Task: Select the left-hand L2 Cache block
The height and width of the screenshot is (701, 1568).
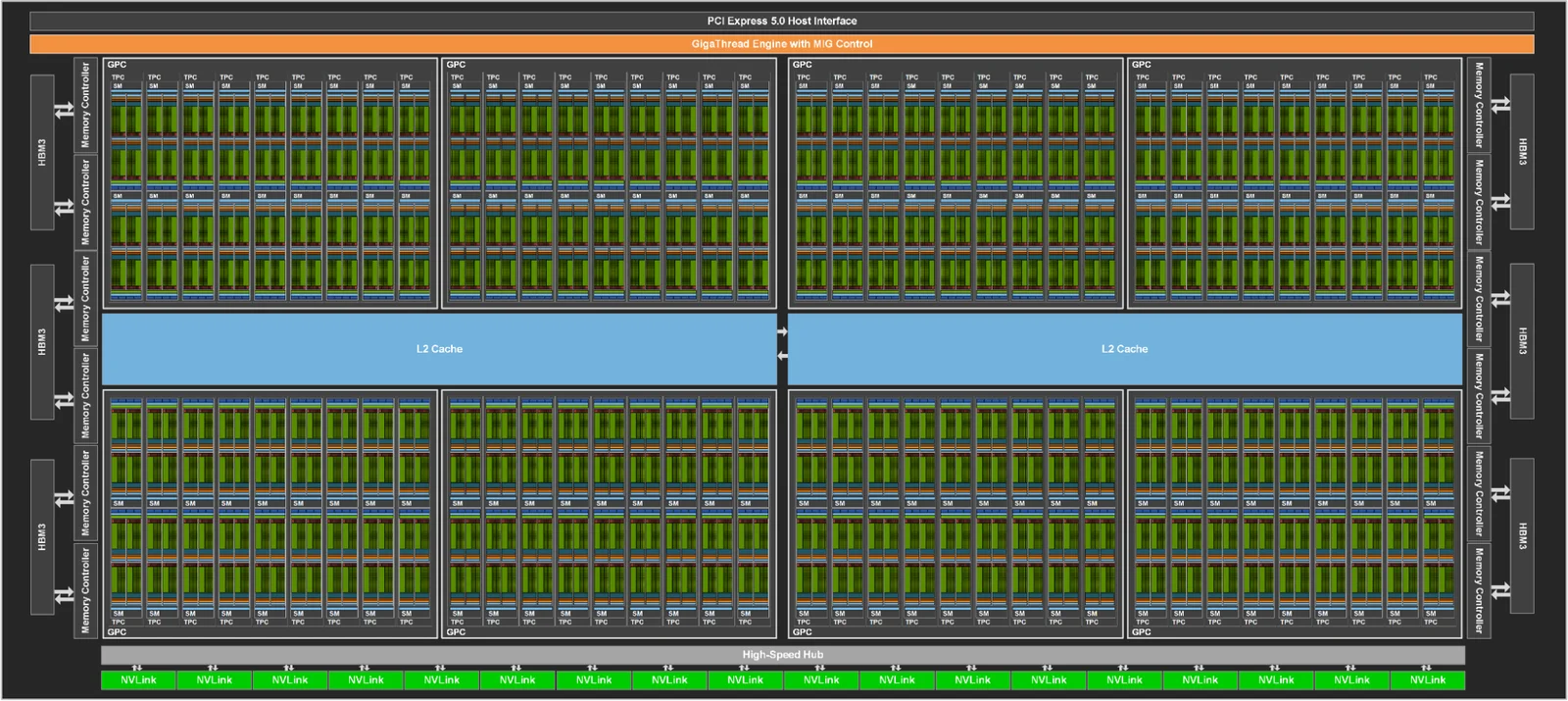Action: pyautogui.click(x=439, y=349)
